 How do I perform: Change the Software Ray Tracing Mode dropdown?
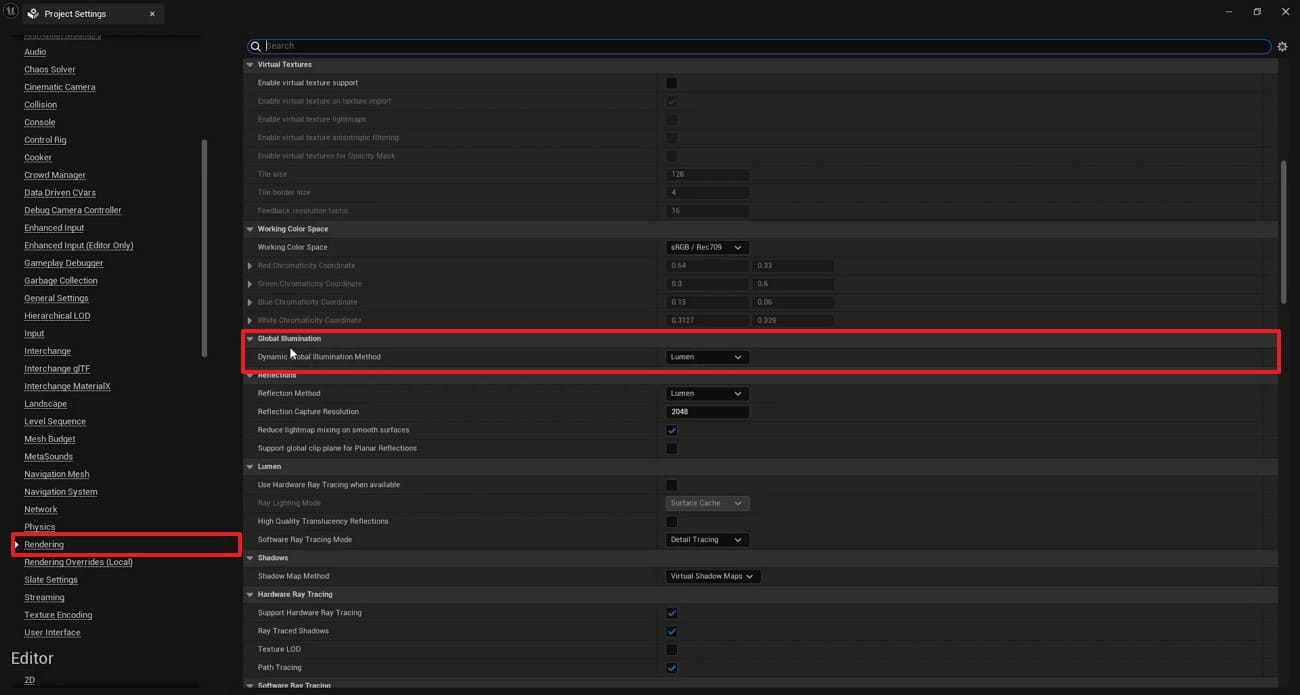coord(707,539)
